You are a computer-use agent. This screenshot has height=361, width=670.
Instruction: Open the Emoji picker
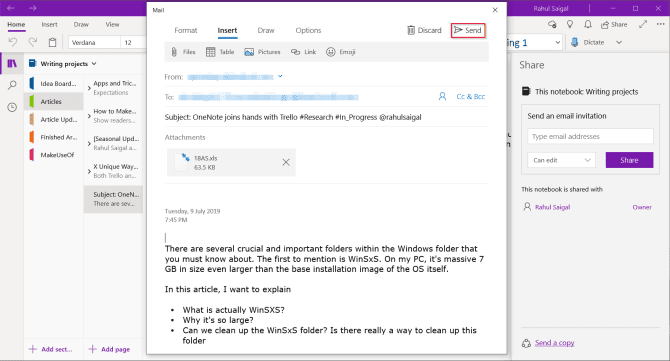(341, 52)
